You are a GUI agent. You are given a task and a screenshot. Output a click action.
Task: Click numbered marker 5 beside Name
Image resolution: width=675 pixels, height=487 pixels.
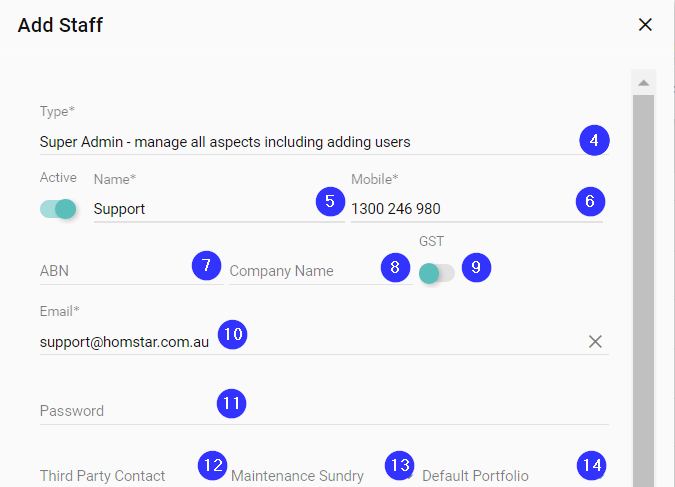[328, 201]
